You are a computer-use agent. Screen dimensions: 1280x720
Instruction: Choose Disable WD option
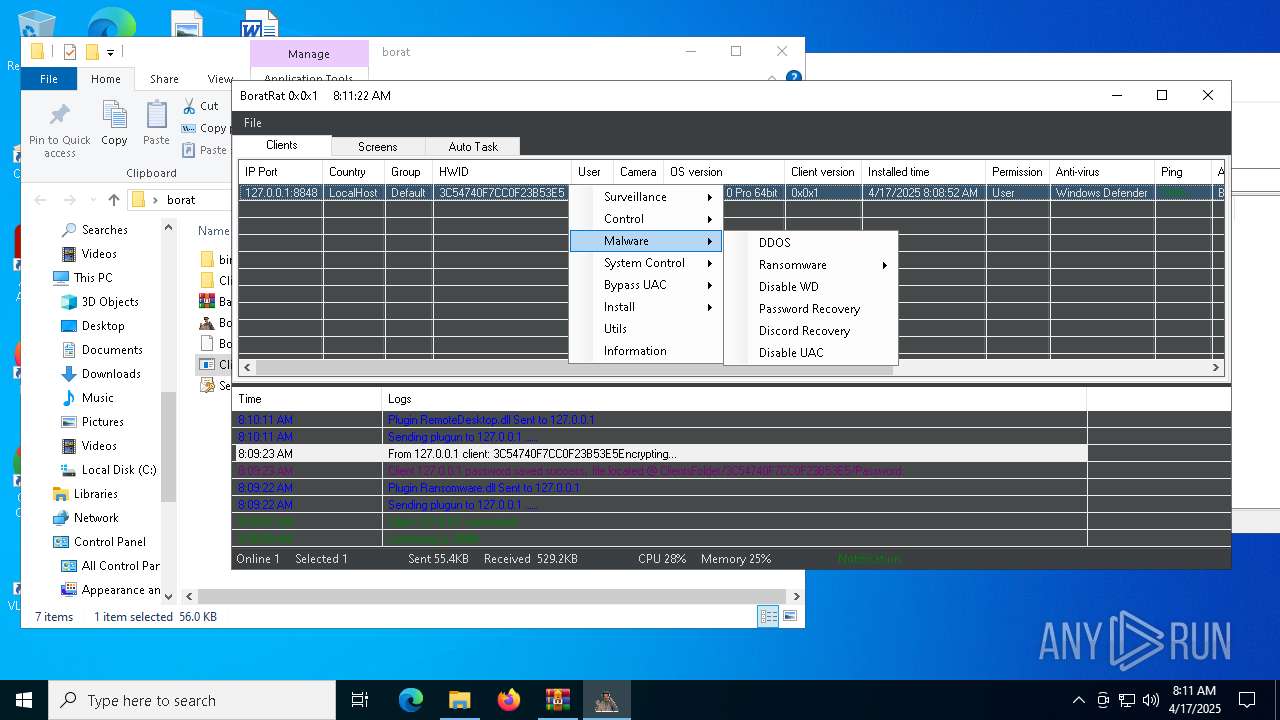[811, 287]
